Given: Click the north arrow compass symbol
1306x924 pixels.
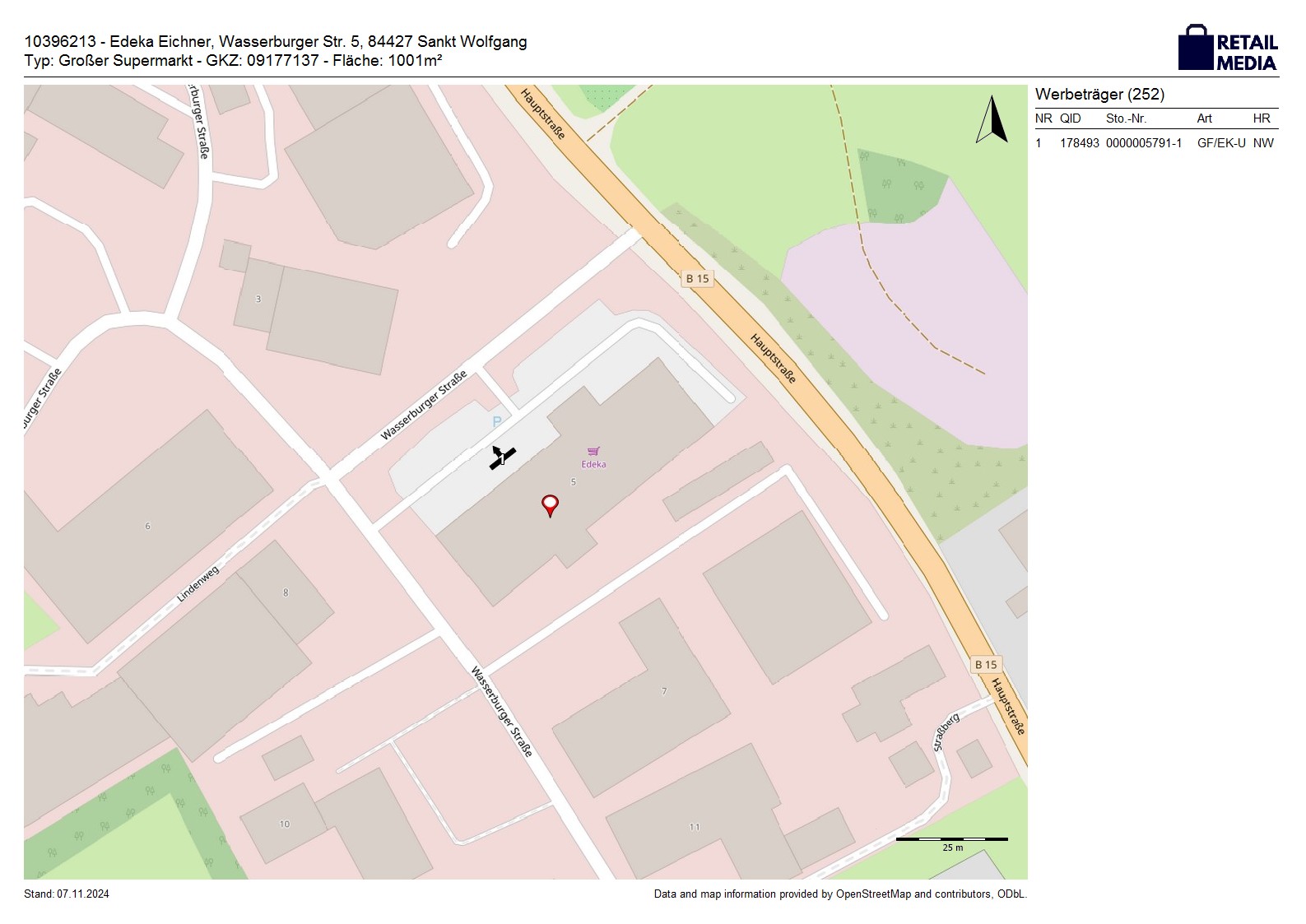Looking at the screenshot, I should (x=992, y=120).
